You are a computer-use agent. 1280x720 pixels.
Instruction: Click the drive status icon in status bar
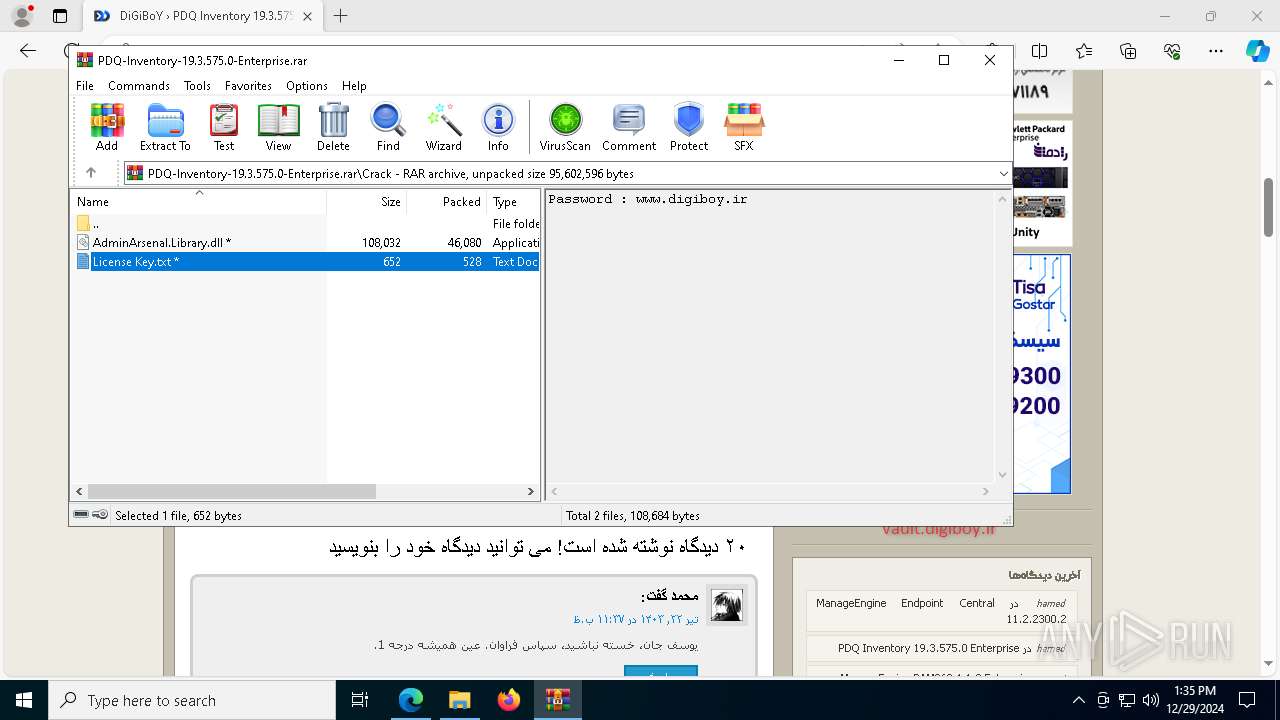click(82, 515)
